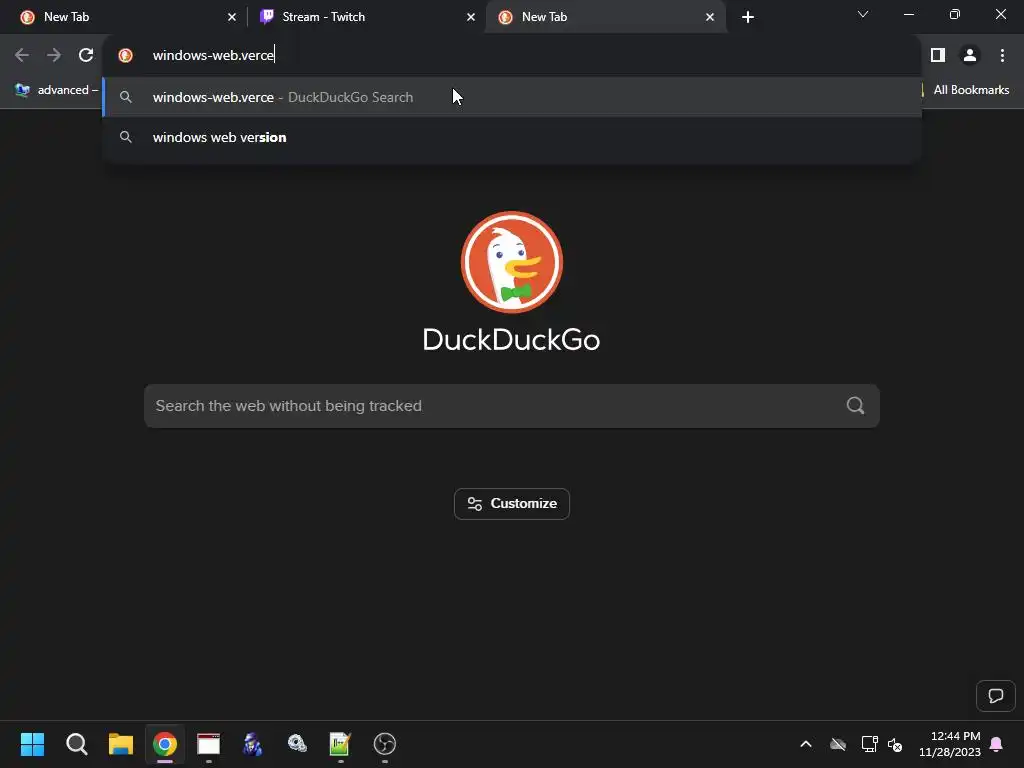Select the windows-web.verce DuckDuckGo Search suggestion
This screenshot has height=768, width=1024.
(x=512, y=97)
